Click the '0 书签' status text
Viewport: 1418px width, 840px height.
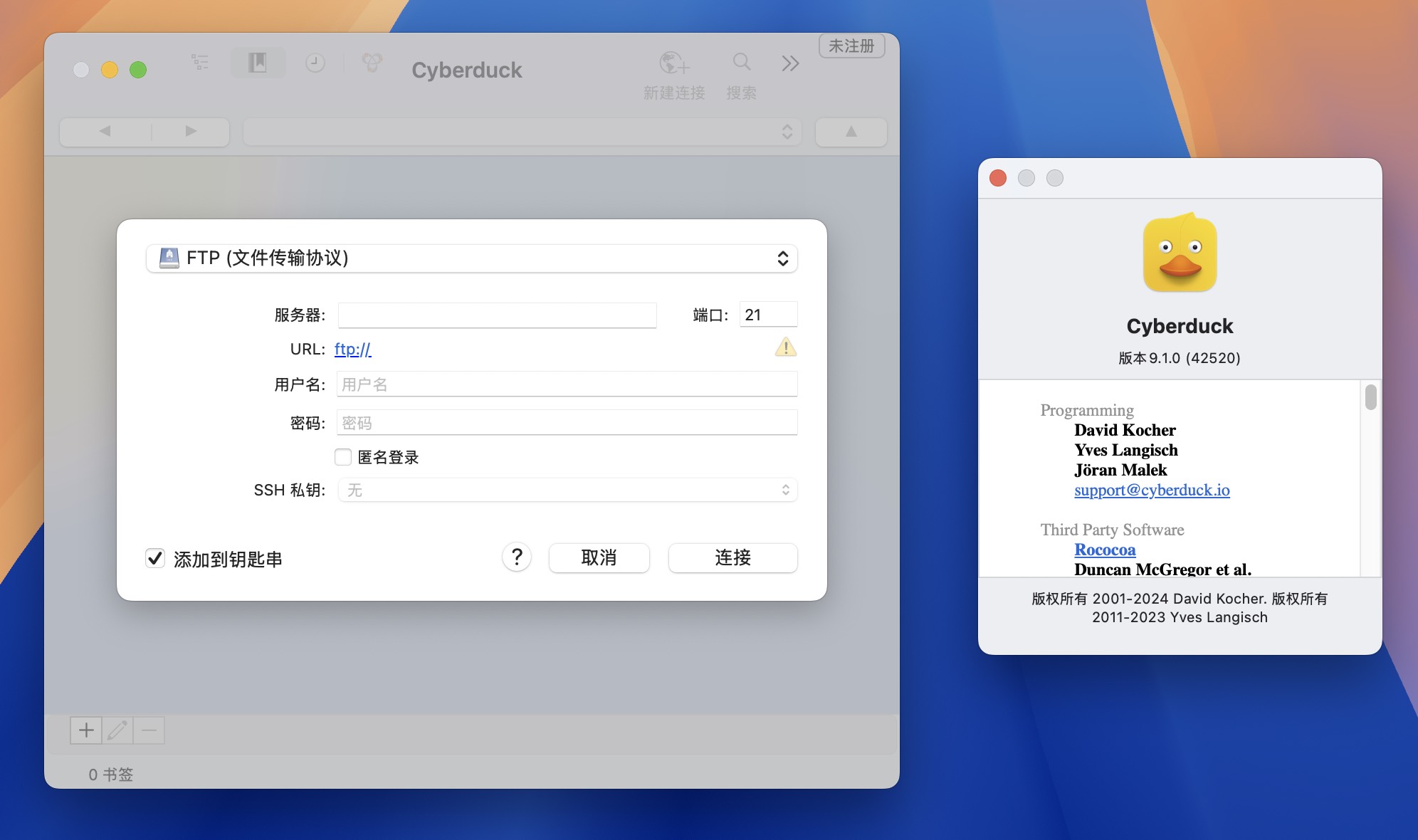(111, 775)
